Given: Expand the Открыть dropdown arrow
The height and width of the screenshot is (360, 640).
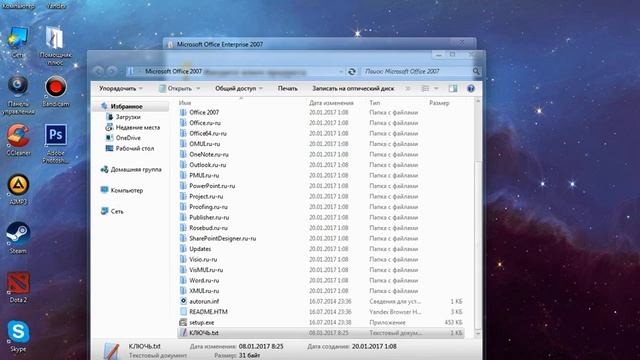Looking at the screenshot, I should point(198,89).
